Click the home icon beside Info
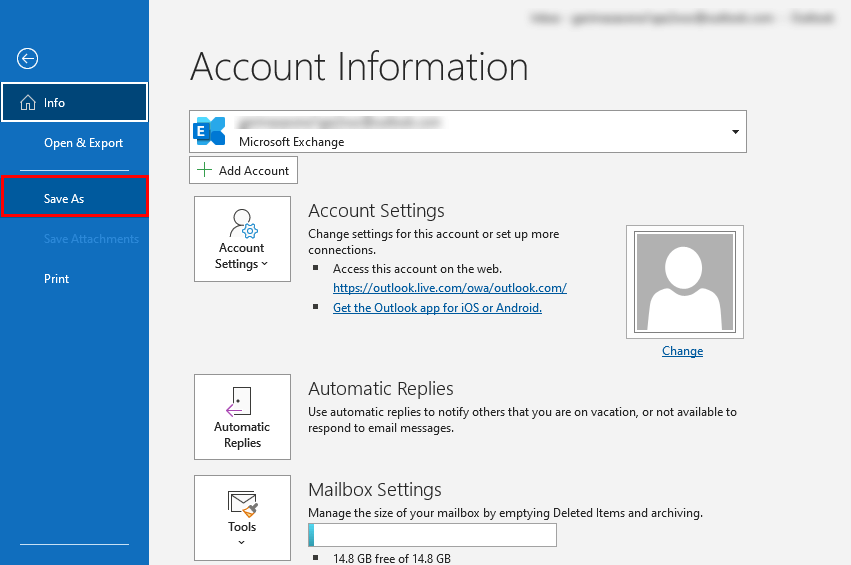The height and width of the screenshot is (565, 851). (28, 102)
